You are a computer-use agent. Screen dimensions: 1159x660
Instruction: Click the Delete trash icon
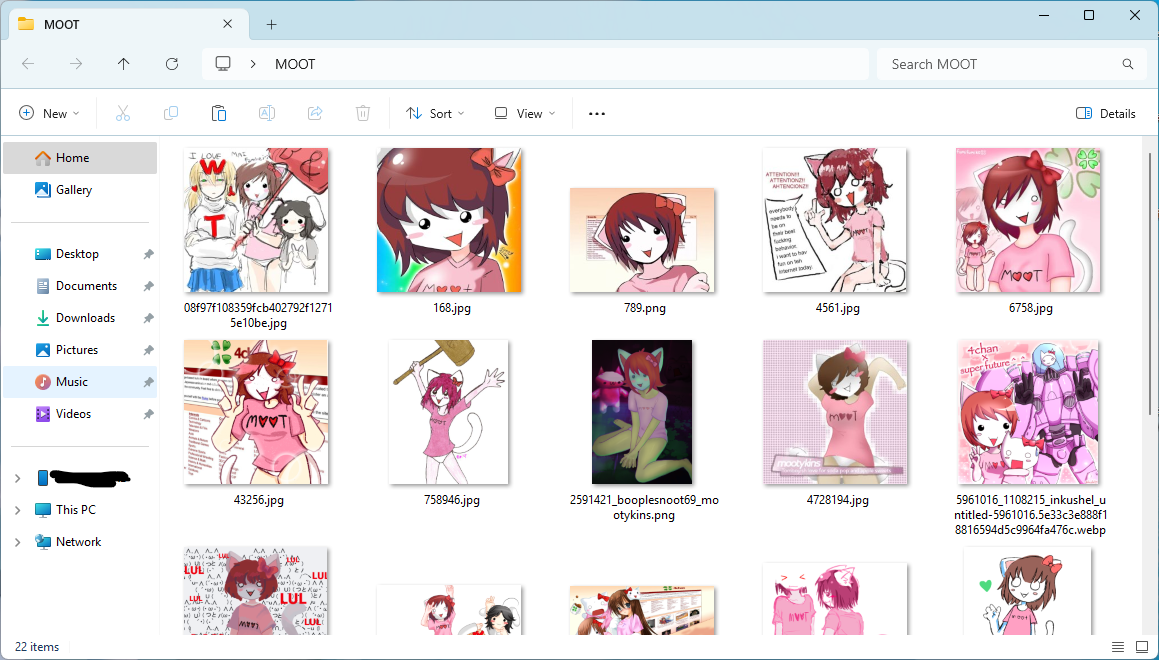coord(362,113)
